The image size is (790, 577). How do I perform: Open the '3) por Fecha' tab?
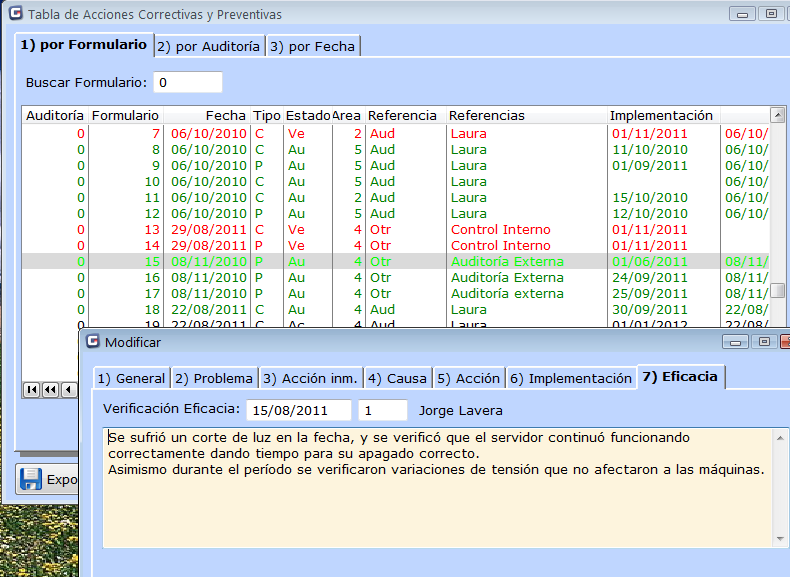point(312,46)
